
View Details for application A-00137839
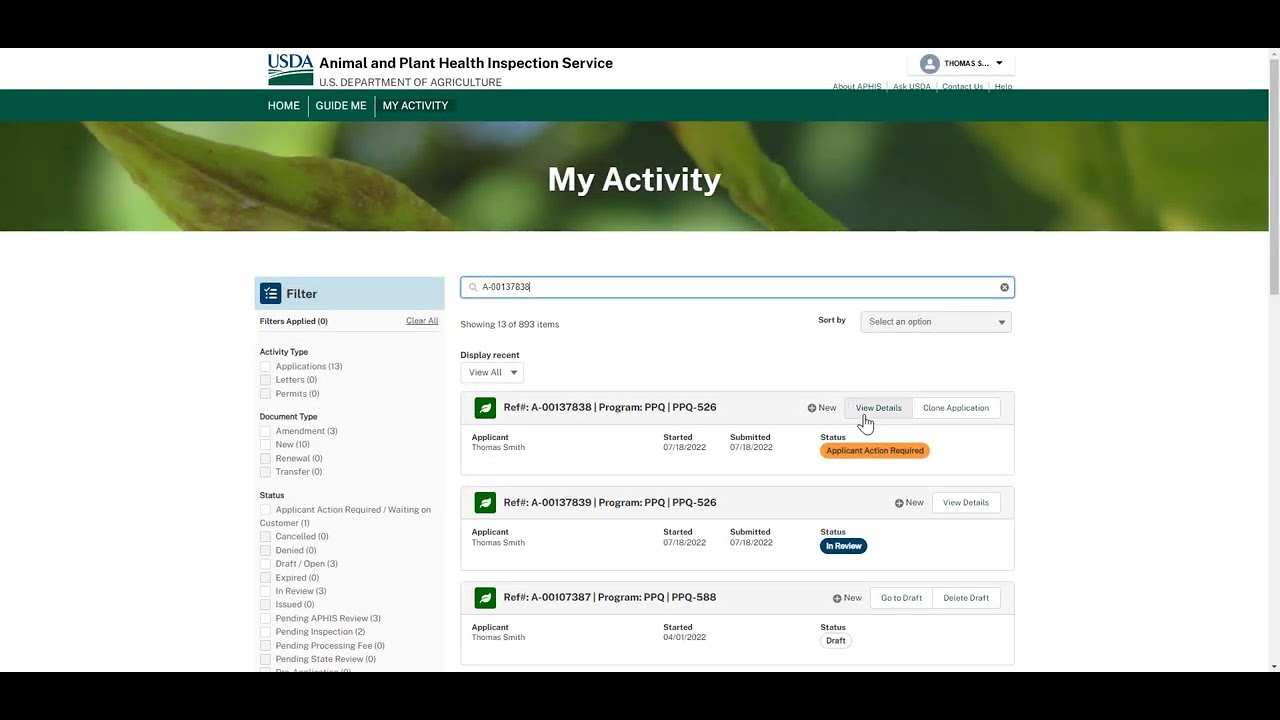click(x=966, y=503)
